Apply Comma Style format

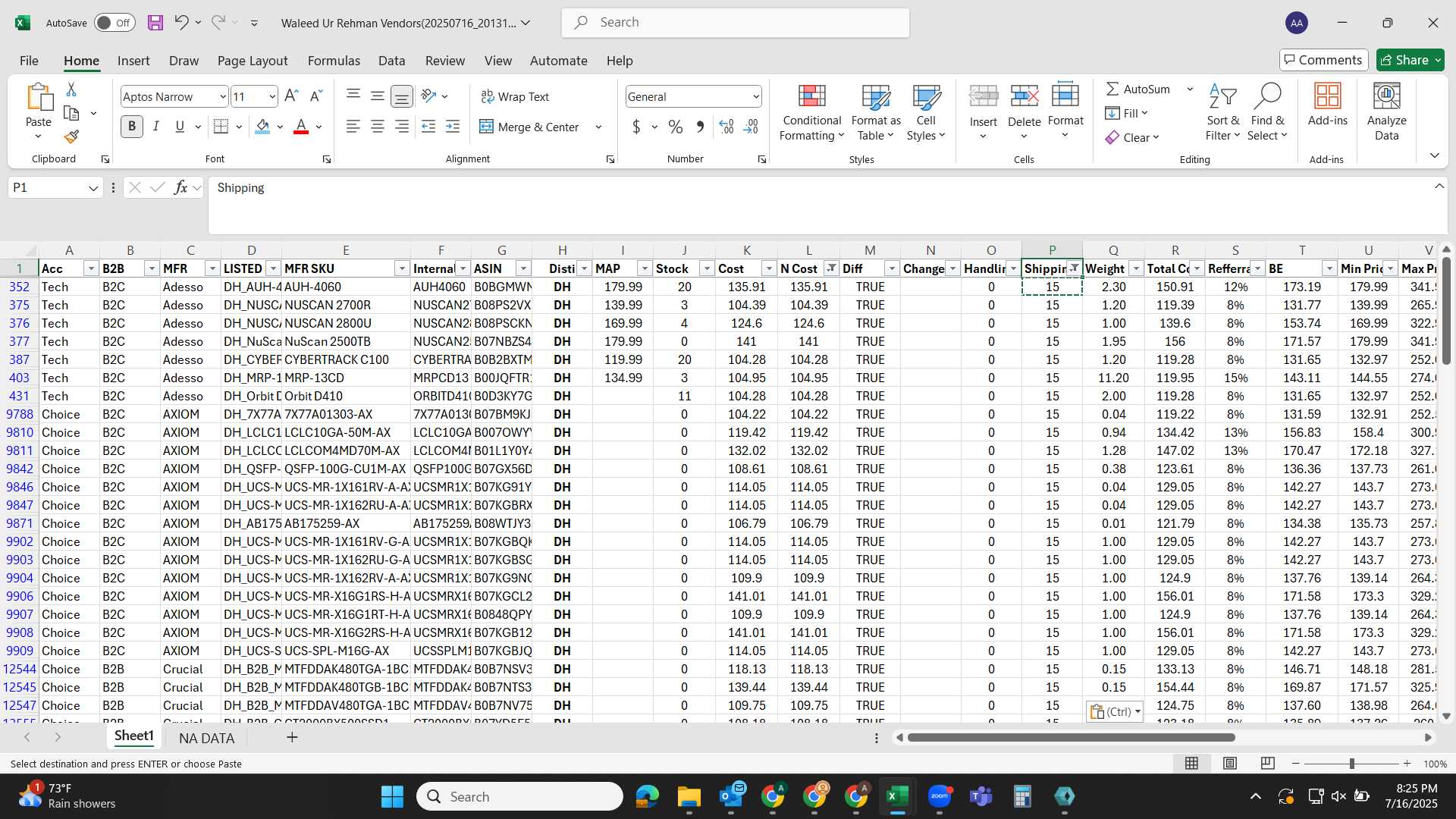[700, 127]
